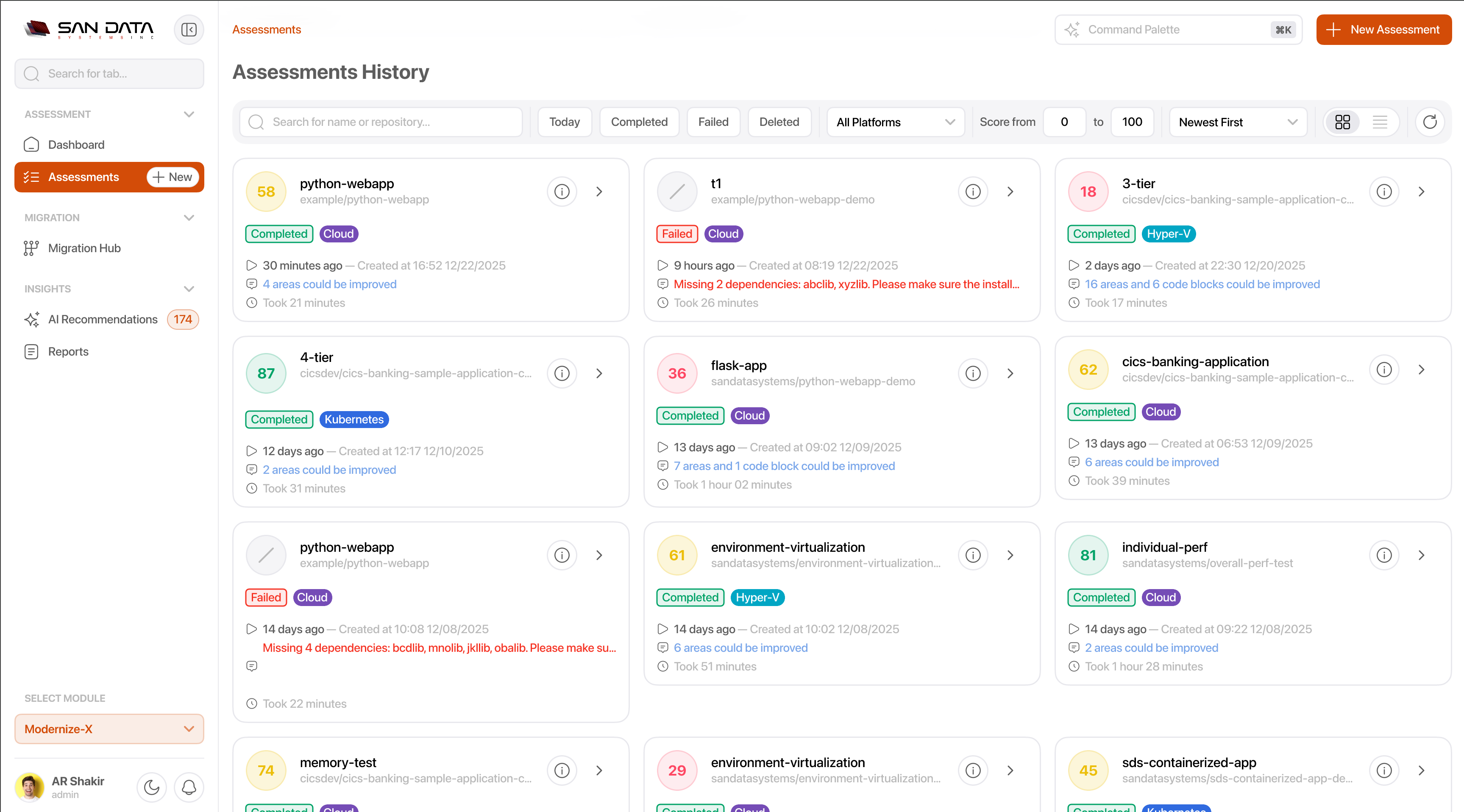Select the grid view layout icon
The image size is (1464, 812).
(x=1342, y=122)
